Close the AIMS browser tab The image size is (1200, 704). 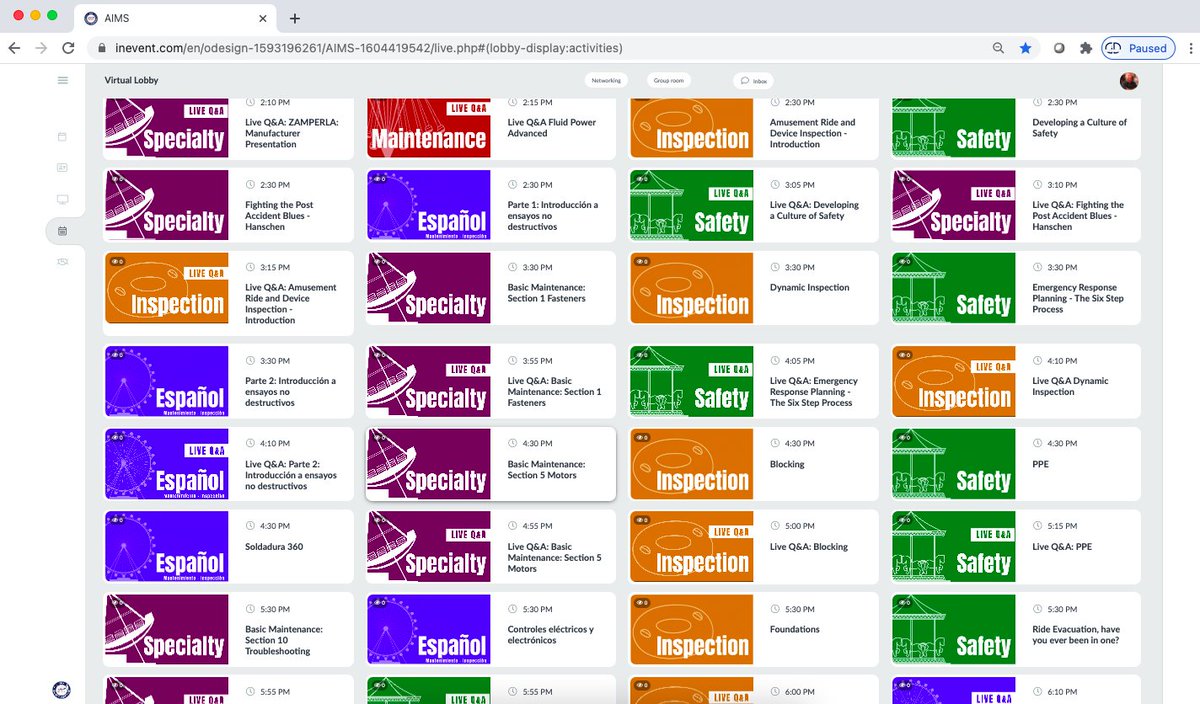(x=263, y=18)
